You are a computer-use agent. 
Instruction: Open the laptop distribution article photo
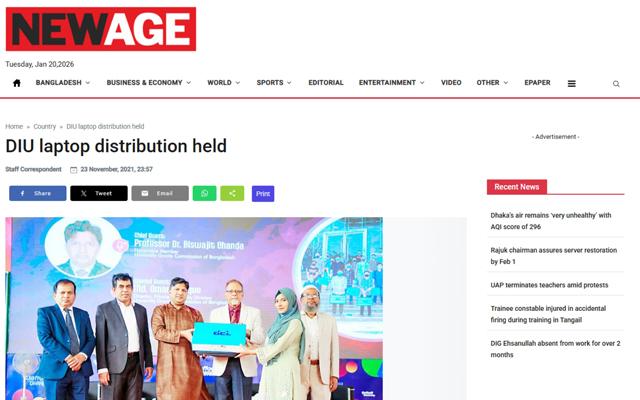(x=194, y=309)
